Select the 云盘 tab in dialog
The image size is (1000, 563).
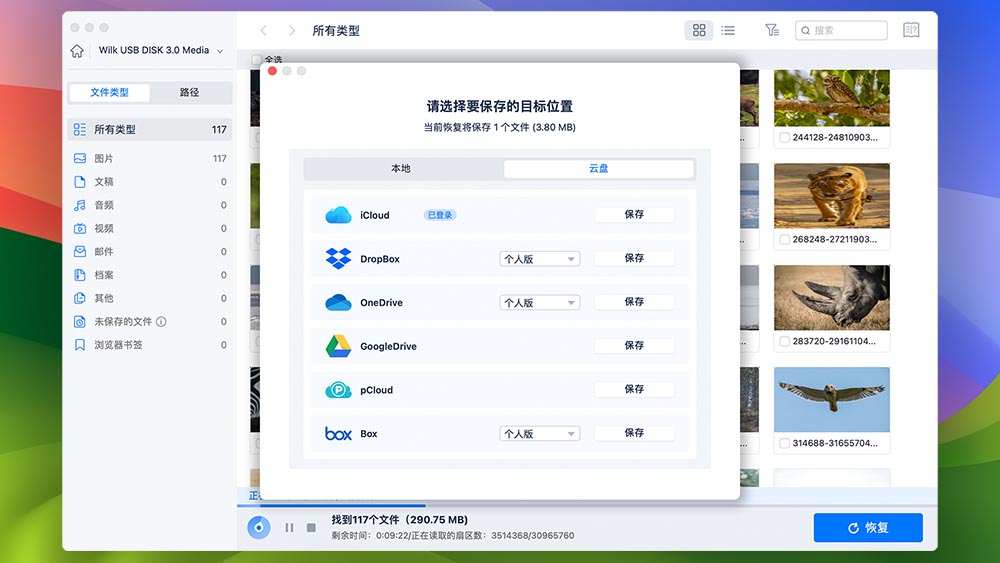598,168
